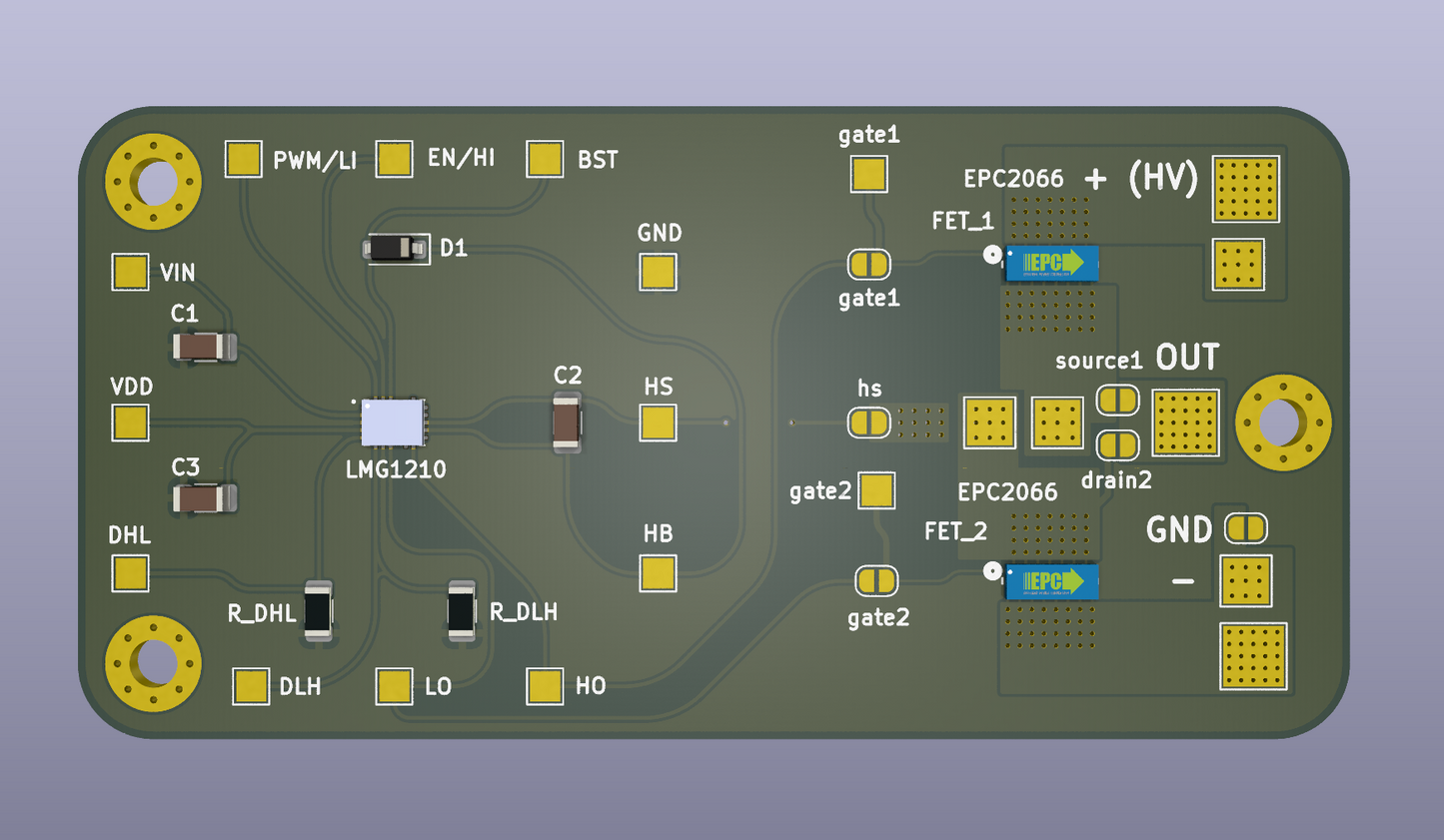Select capacitor C1 body
The image size is (1444, 840).
204,347
